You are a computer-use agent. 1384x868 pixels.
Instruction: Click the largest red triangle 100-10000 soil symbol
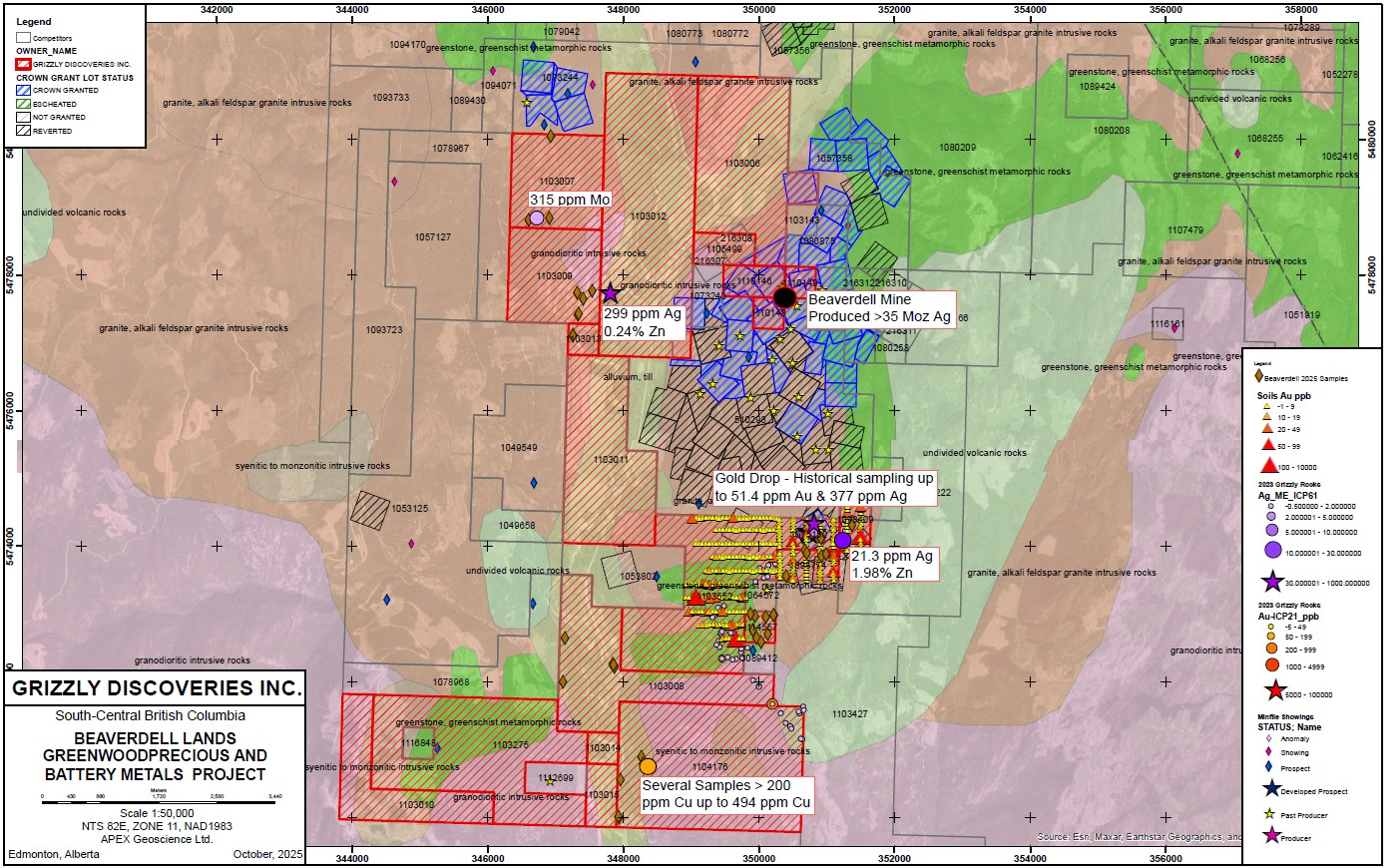pos(1269,465)
